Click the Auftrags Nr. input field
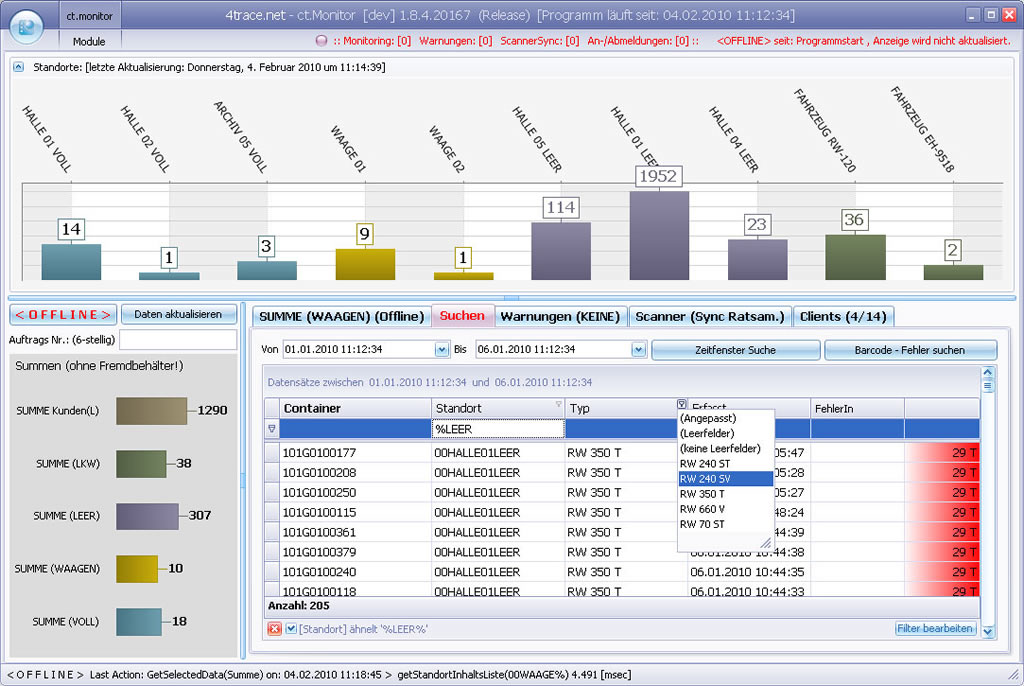The height and width of the screenshot is (686, 1024). tap(178, 340)
